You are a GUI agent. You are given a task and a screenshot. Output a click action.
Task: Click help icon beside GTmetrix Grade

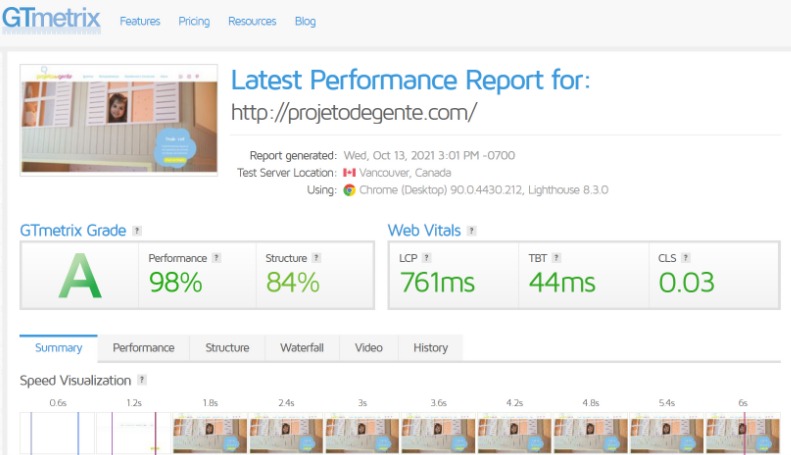tap(137, 231)
